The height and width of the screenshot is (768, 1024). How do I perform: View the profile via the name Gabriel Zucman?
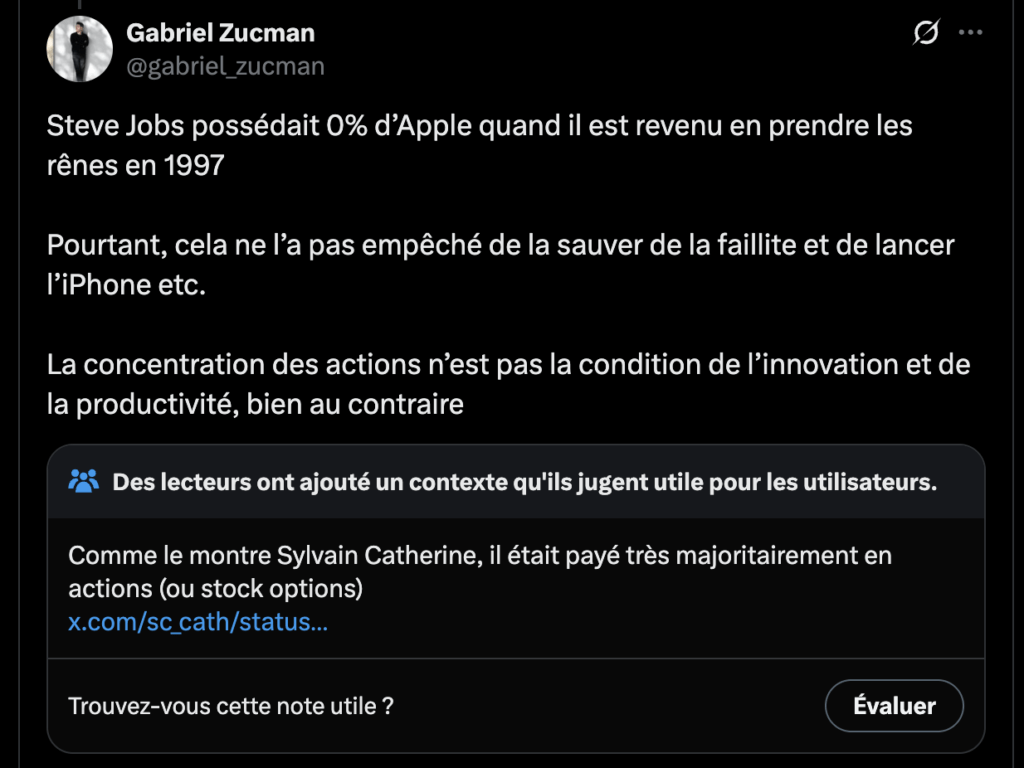pos(219,32)
